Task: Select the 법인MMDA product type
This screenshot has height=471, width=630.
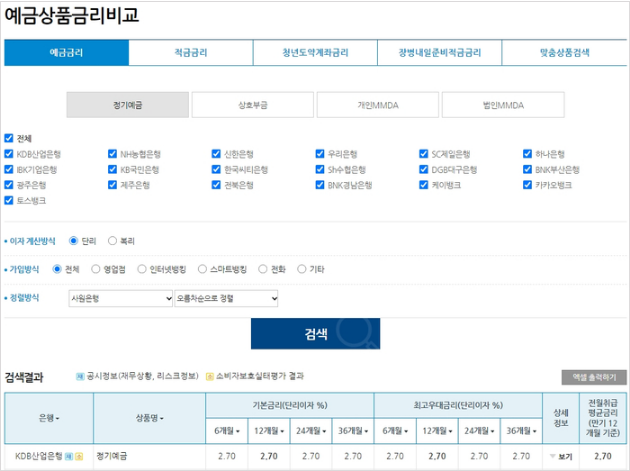Action: pos(503,105)
